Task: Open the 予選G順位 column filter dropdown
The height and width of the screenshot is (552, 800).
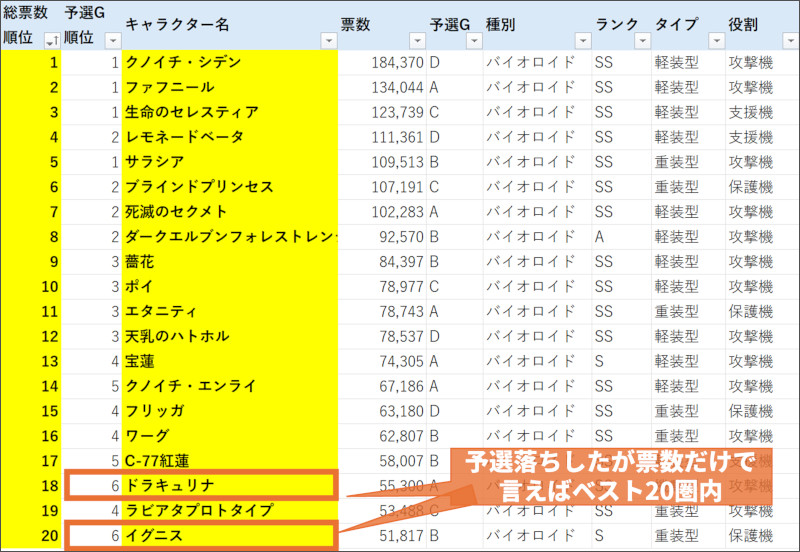Action: click(x=112, y=40)
